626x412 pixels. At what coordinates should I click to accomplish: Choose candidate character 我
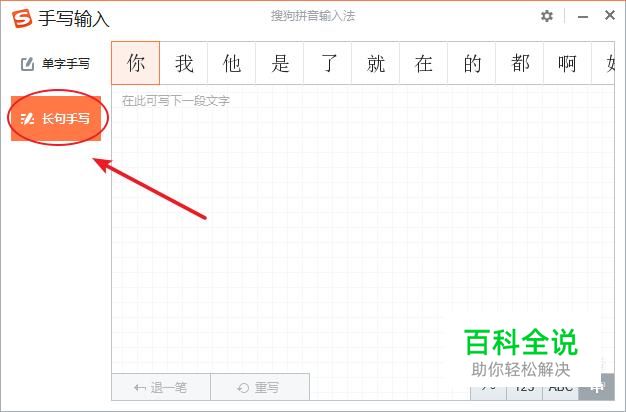pyautogui.click(x=184, y=63)
